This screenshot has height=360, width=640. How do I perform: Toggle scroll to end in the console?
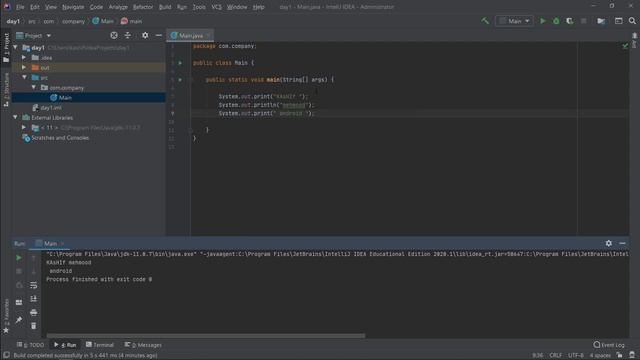coord(33,299)
